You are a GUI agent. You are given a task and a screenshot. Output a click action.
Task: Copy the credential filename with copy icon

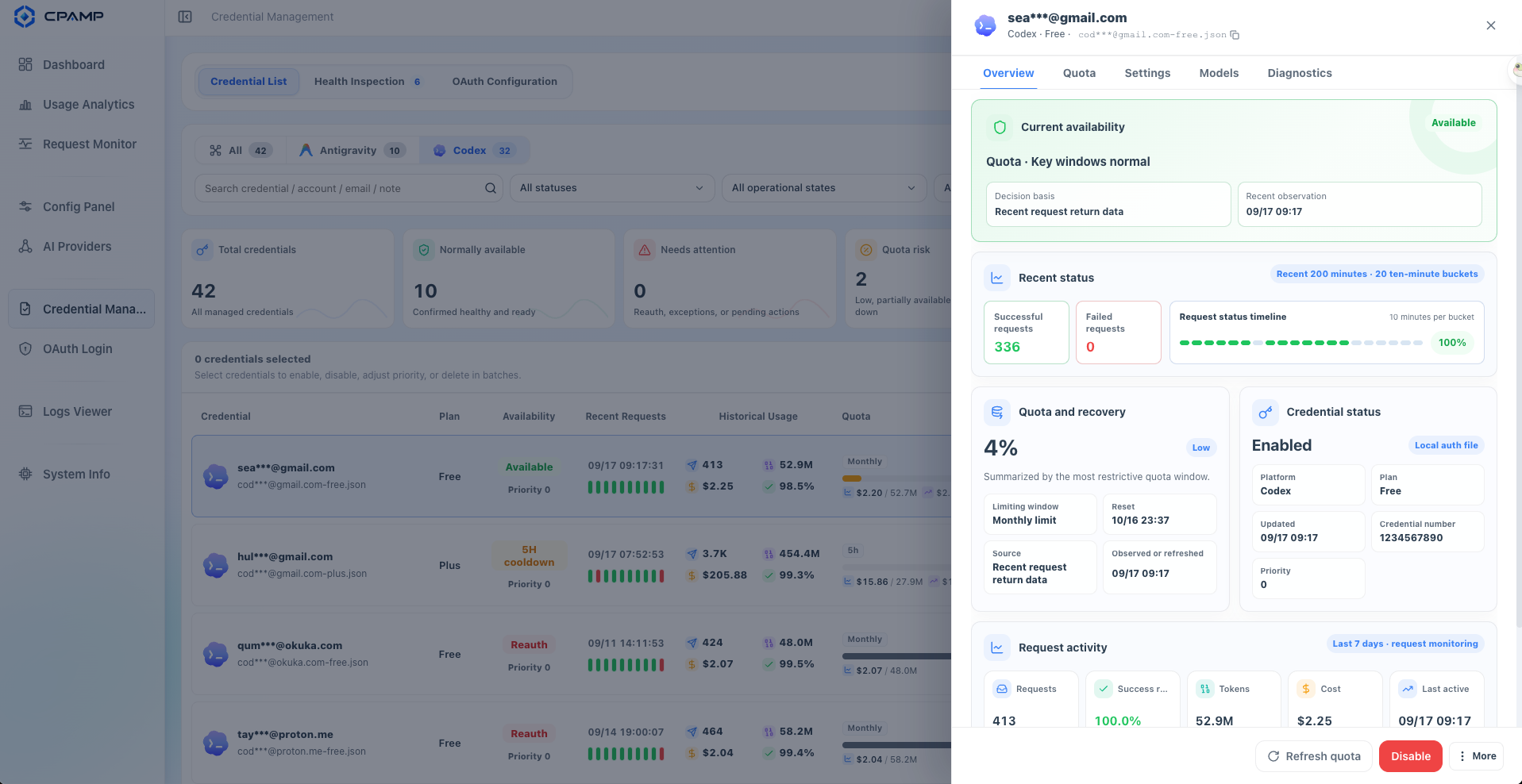(1235, 35)
